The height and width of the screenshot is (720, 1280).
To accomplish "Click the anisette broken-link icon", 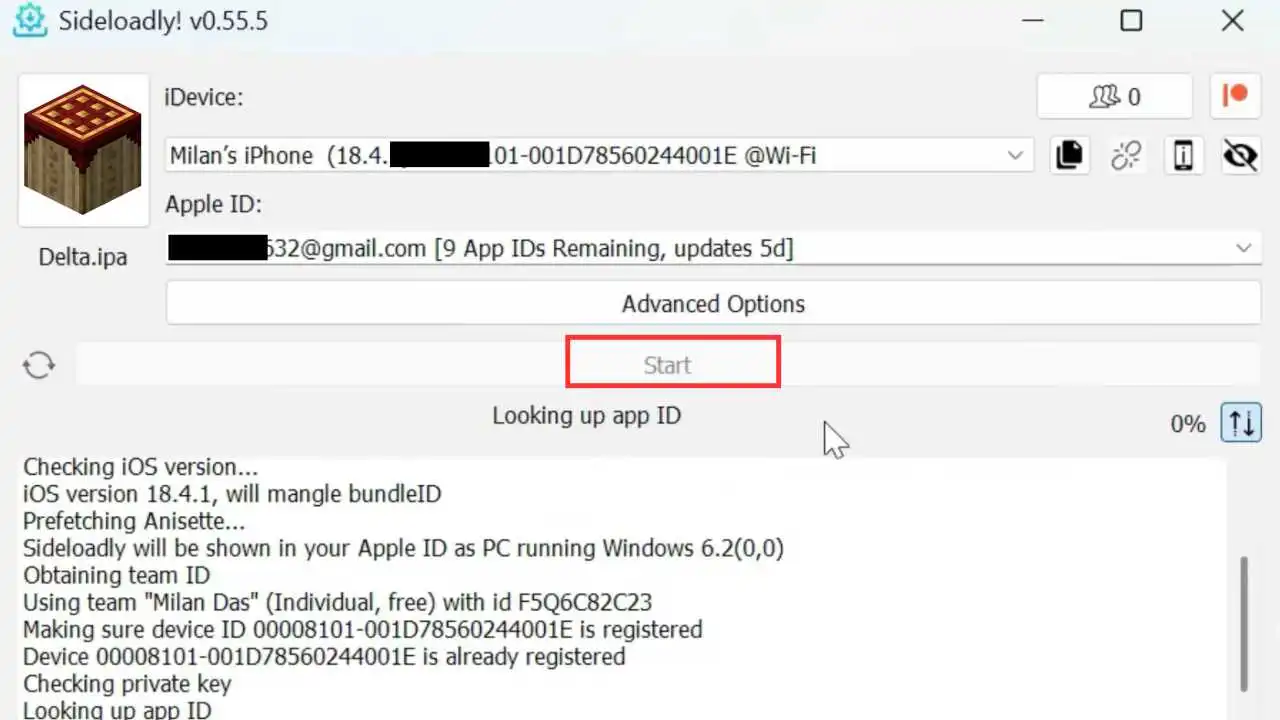I will coord(1126,155).
